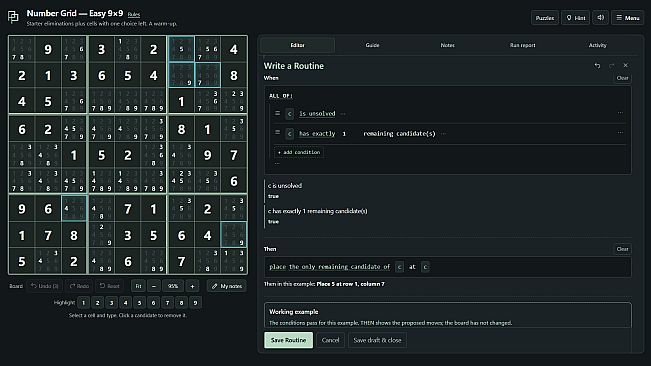Undo the last board move

(x=44, y=286)
